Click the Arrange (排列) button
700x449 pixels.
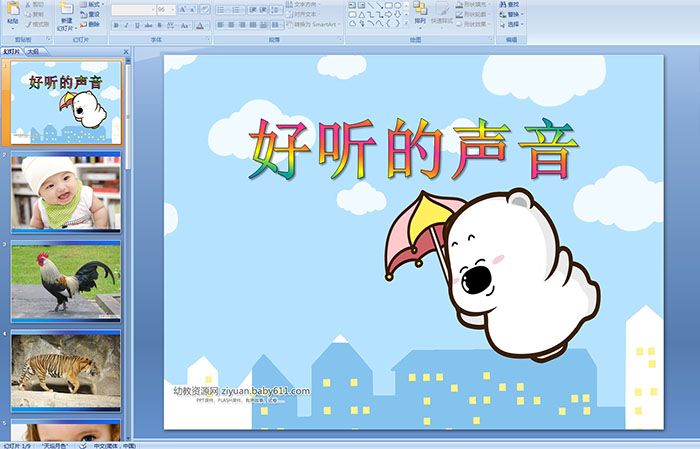click(420, 13)
